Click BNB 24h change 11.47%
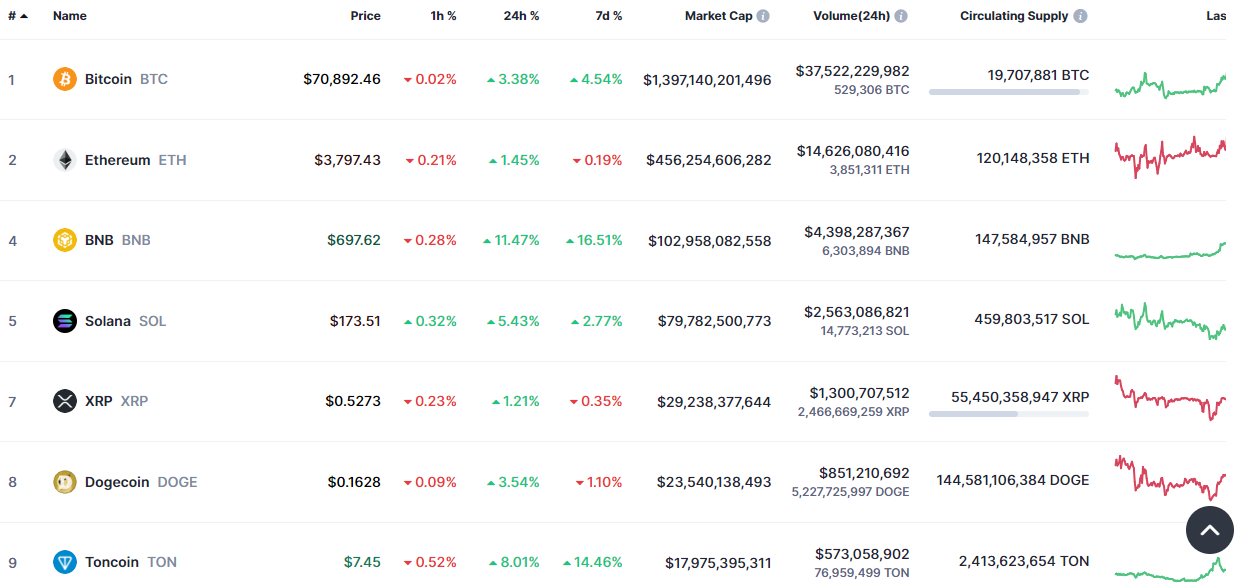Screen dimensions: 1234x588 tap(511, 240)
